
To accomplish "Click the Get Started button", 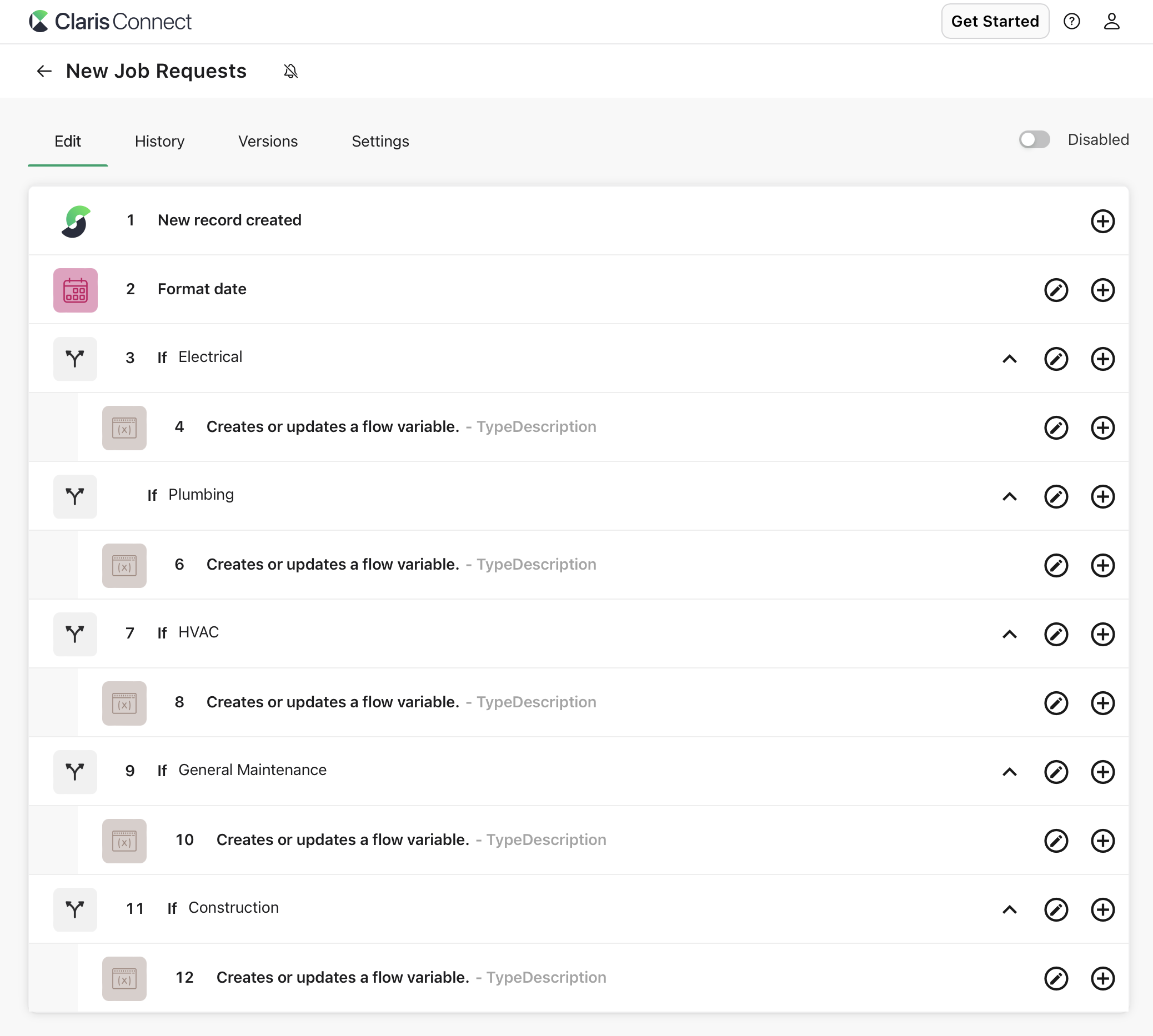I will [995, 21].
